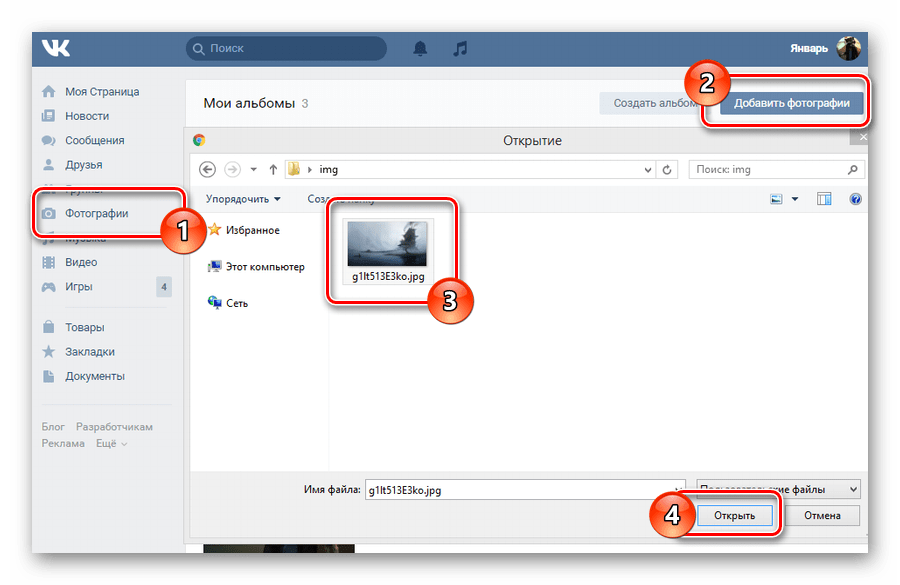Image resolution: width=900 pixels, height=585 pixels.
Task: Select Сеть in navigation pane
Action: pos(228,303)
